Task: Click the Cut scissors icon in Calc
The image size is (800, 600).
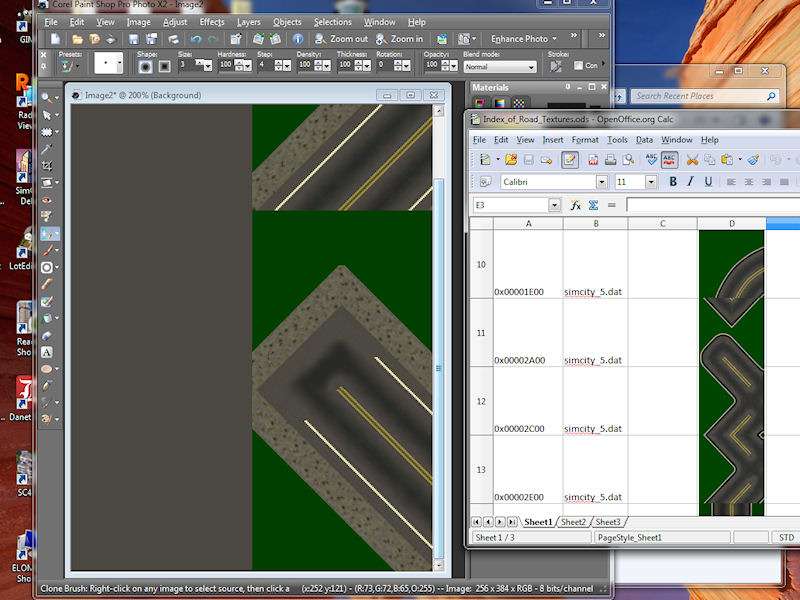Action: click(x=692, y=159)
